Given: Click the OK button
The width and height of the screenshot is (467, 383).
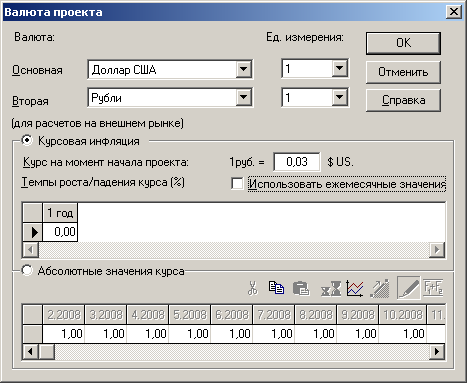Looking at the screenshot, I should click(x=403, y=43).
